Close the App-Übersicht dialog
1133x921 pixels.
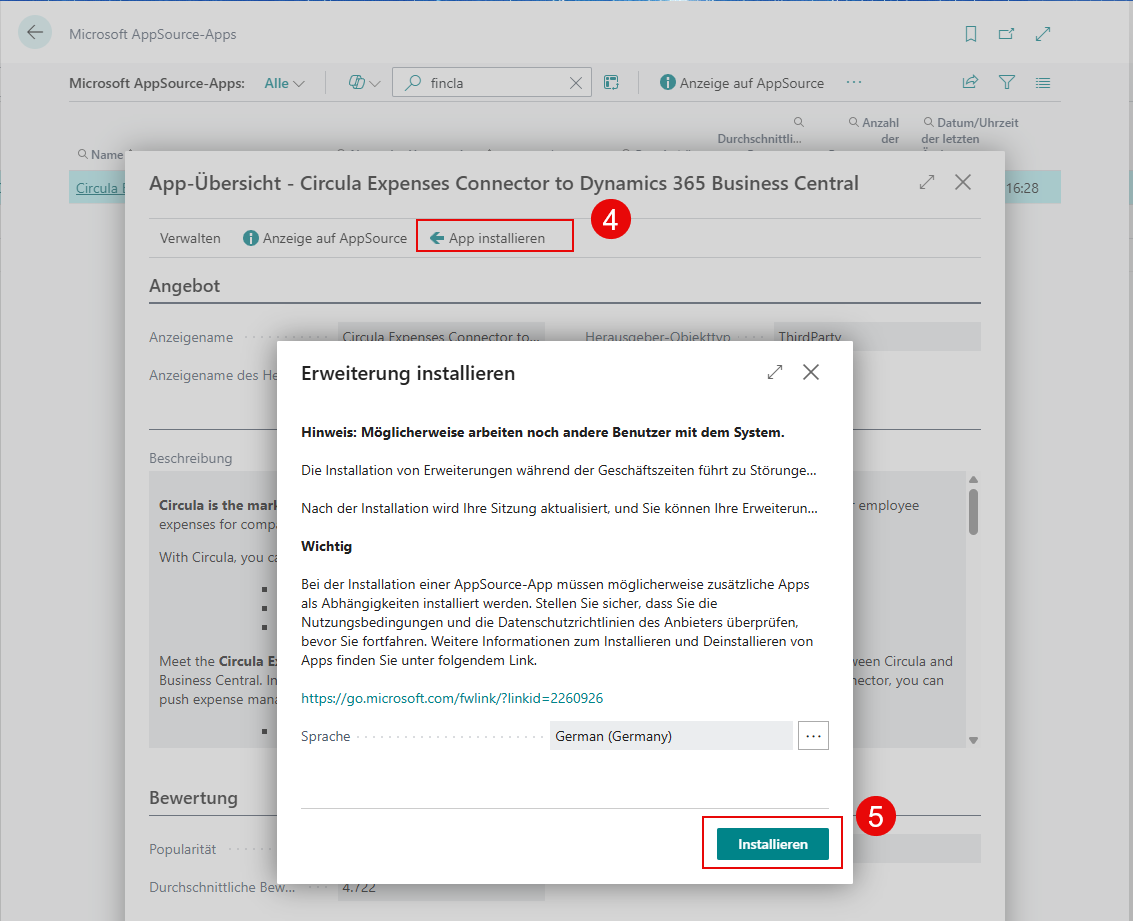[963, 182]
